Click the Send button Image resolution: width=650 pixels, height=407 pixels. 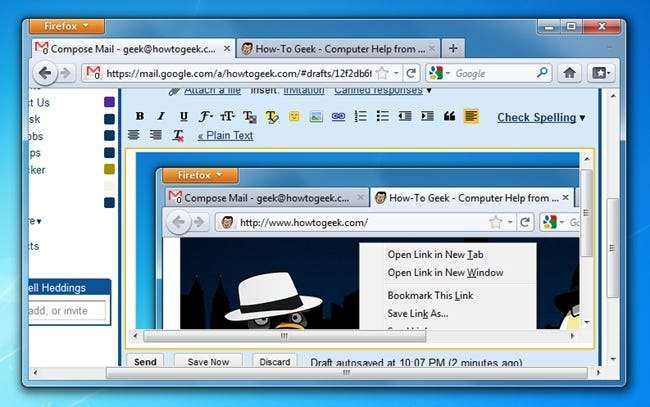pyautogui.click(x=145, y=361)
